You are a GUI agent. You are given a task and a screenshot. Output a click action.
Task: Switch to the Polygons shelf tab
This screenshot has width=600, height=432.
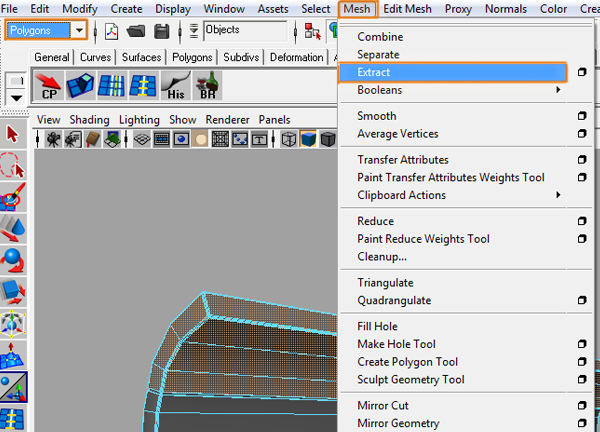click(192, 57)
